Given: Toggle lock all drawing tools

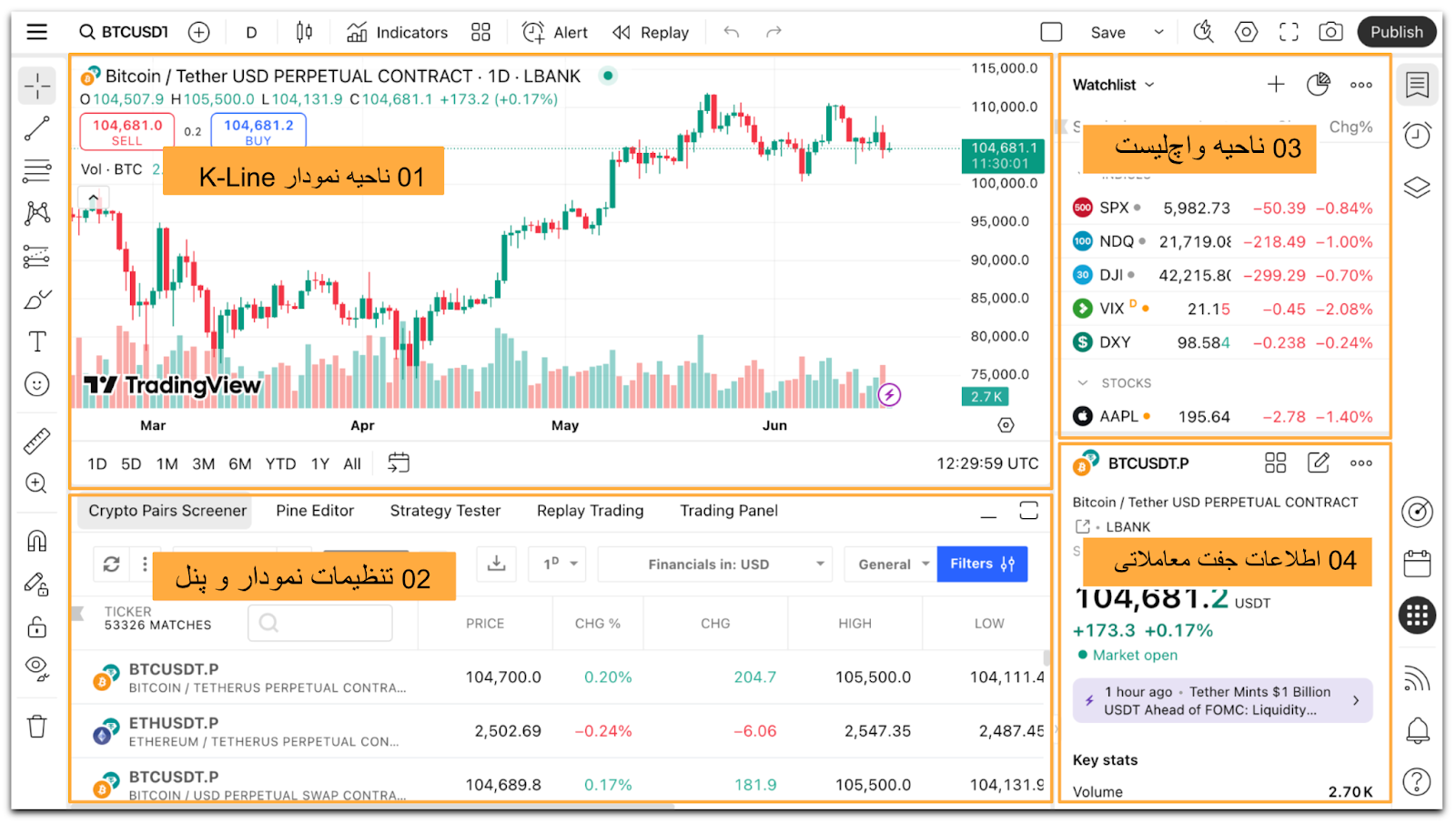Looking at the screenshot, I should coord(36,626).
